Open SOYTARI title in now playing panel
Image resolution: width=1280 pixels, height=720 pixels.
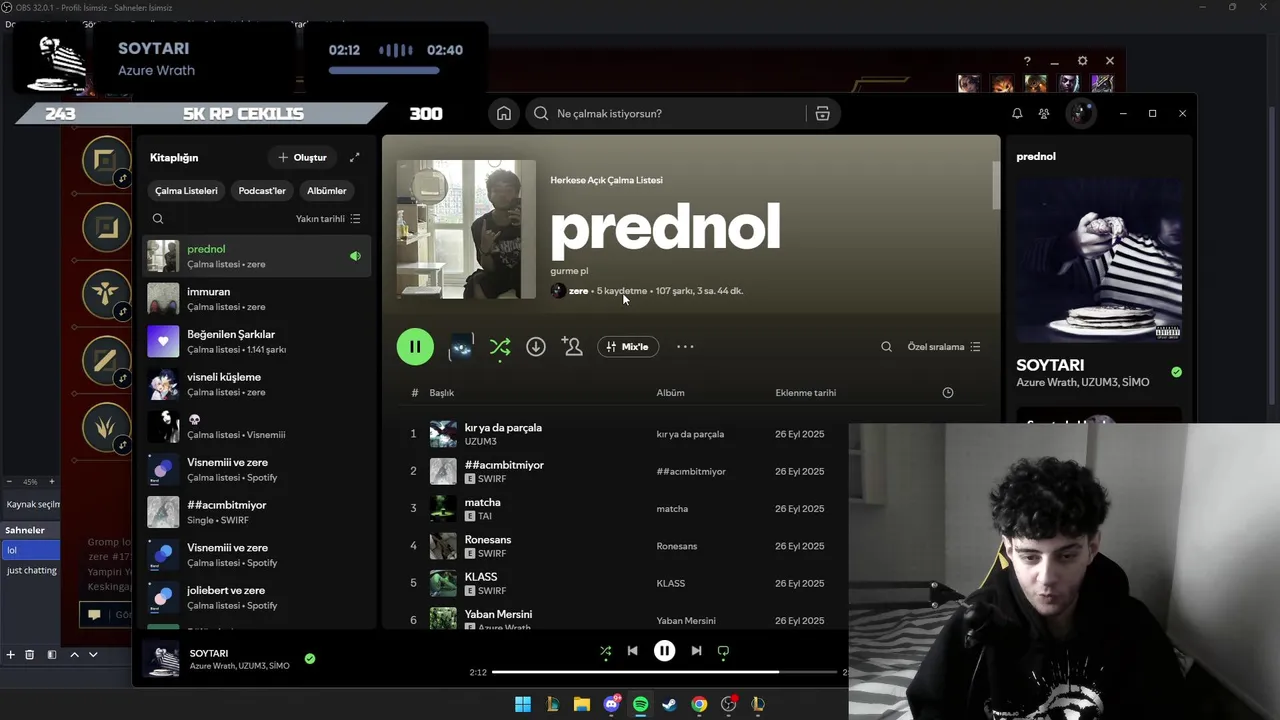click(1050, 365)
